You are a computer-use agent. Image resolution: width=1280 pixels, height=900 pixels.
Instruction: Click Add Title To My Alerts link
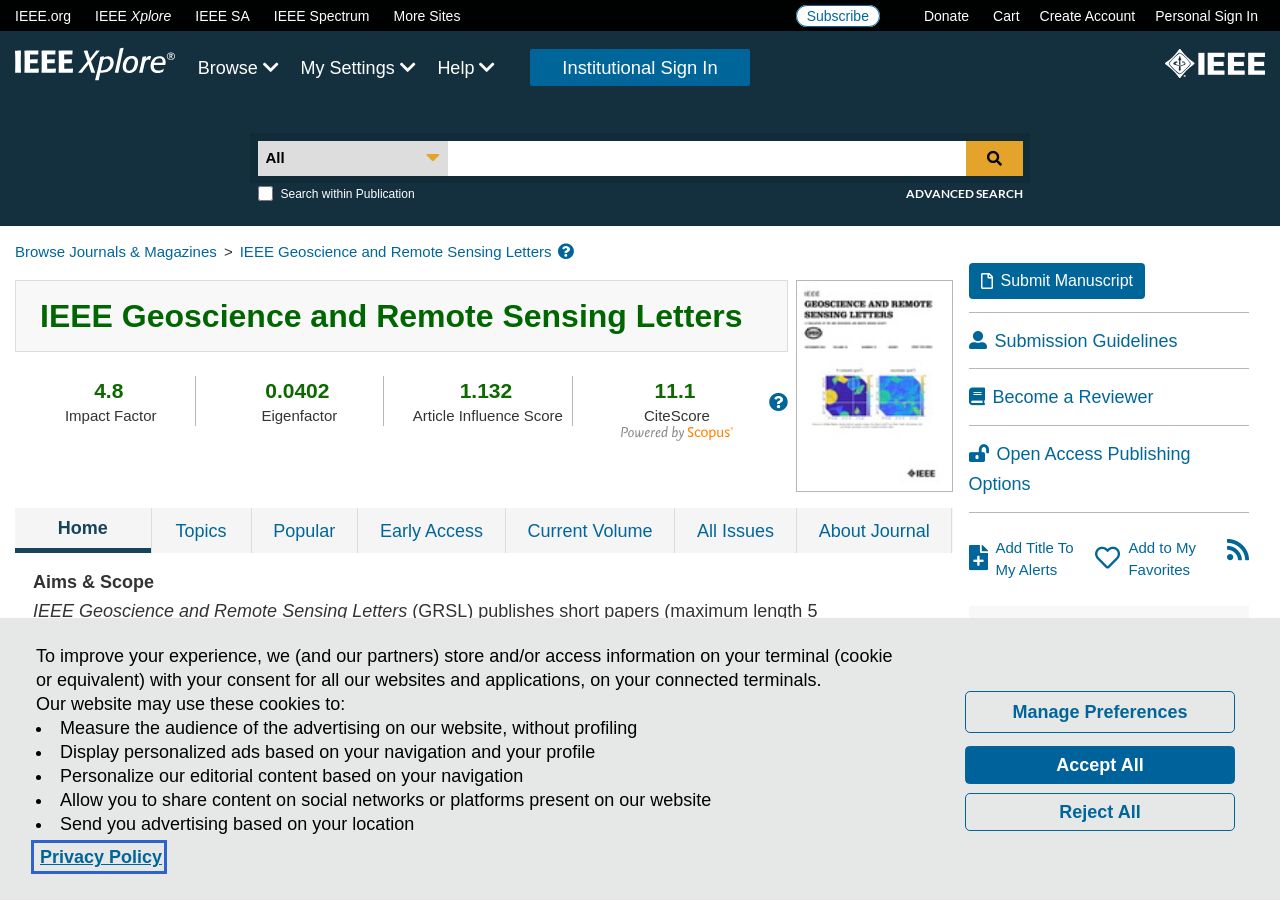[1034, 559]
